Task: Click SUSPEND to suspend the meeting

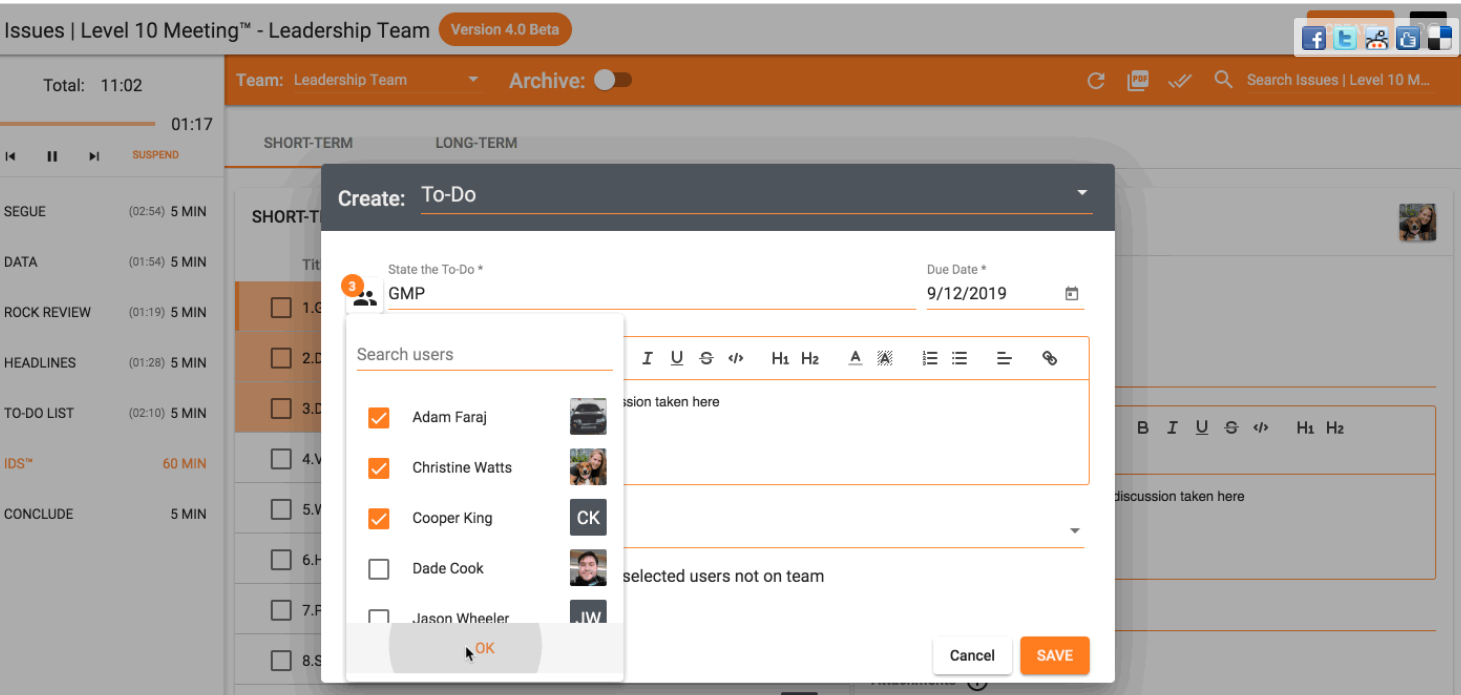Action: (x=156, y=155)
